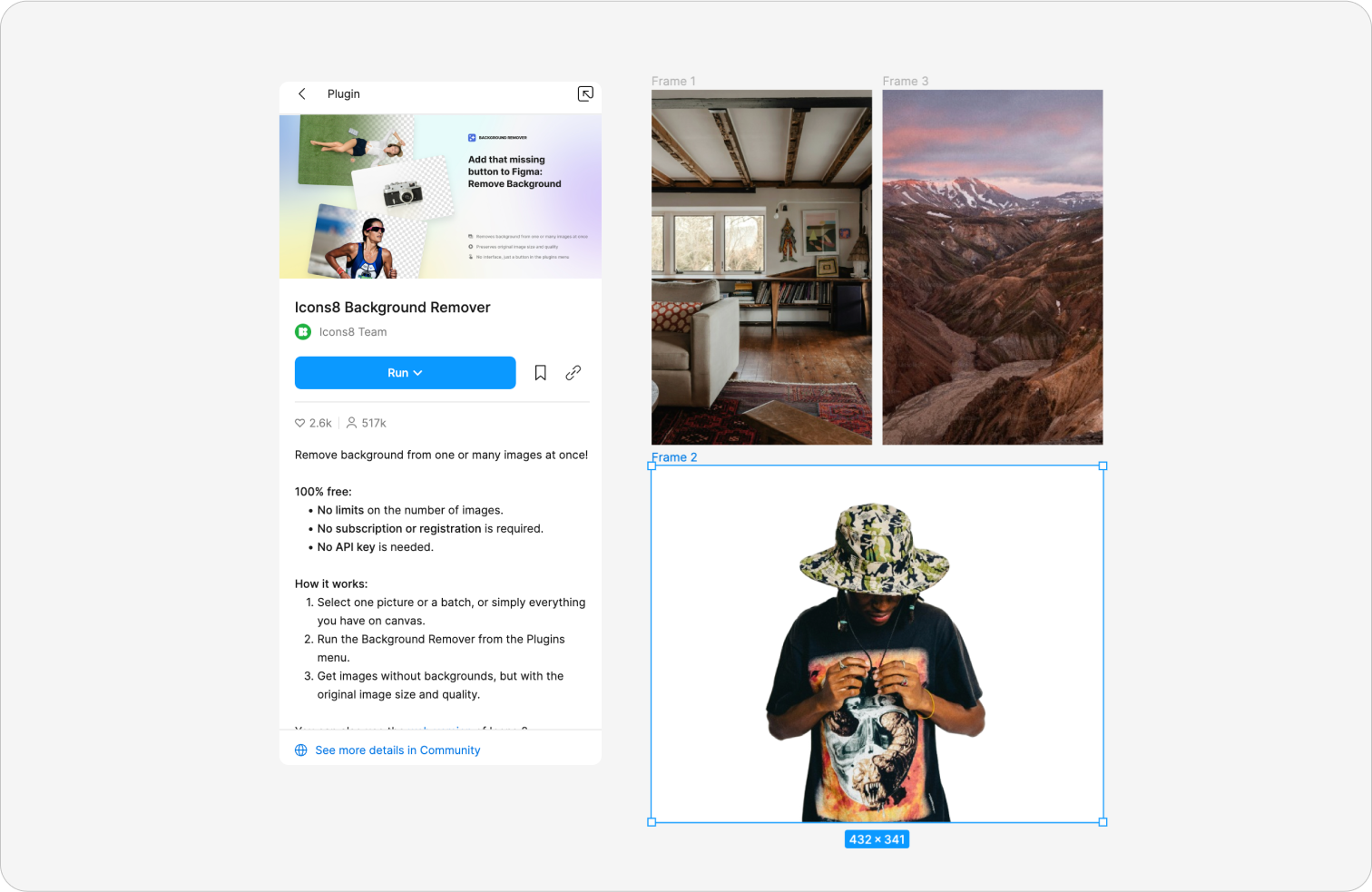1372x892 pixels.
Task: Click the heart icon showing 2.6k likes
Action: 299,423
